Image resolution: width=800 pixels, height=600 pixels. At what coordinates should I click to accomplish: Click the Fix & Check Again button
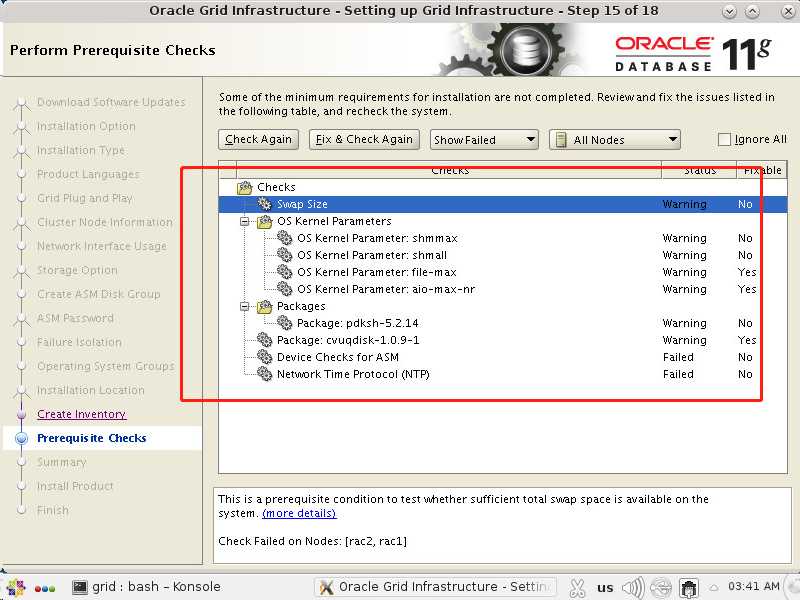click(x=364, y=139)
